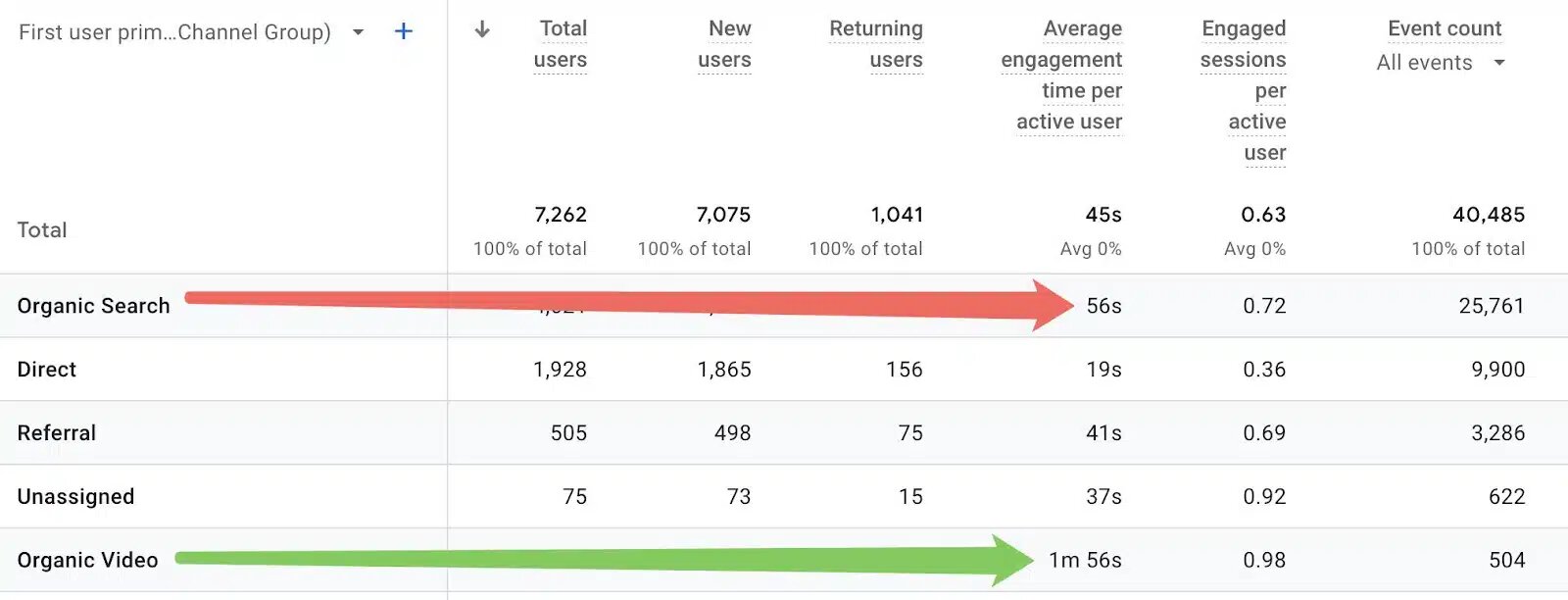Image resolution: width=1568 pixels, height=600 pixels.
Task: Select Average engagement time per active user header
Action: [1062, 75]
